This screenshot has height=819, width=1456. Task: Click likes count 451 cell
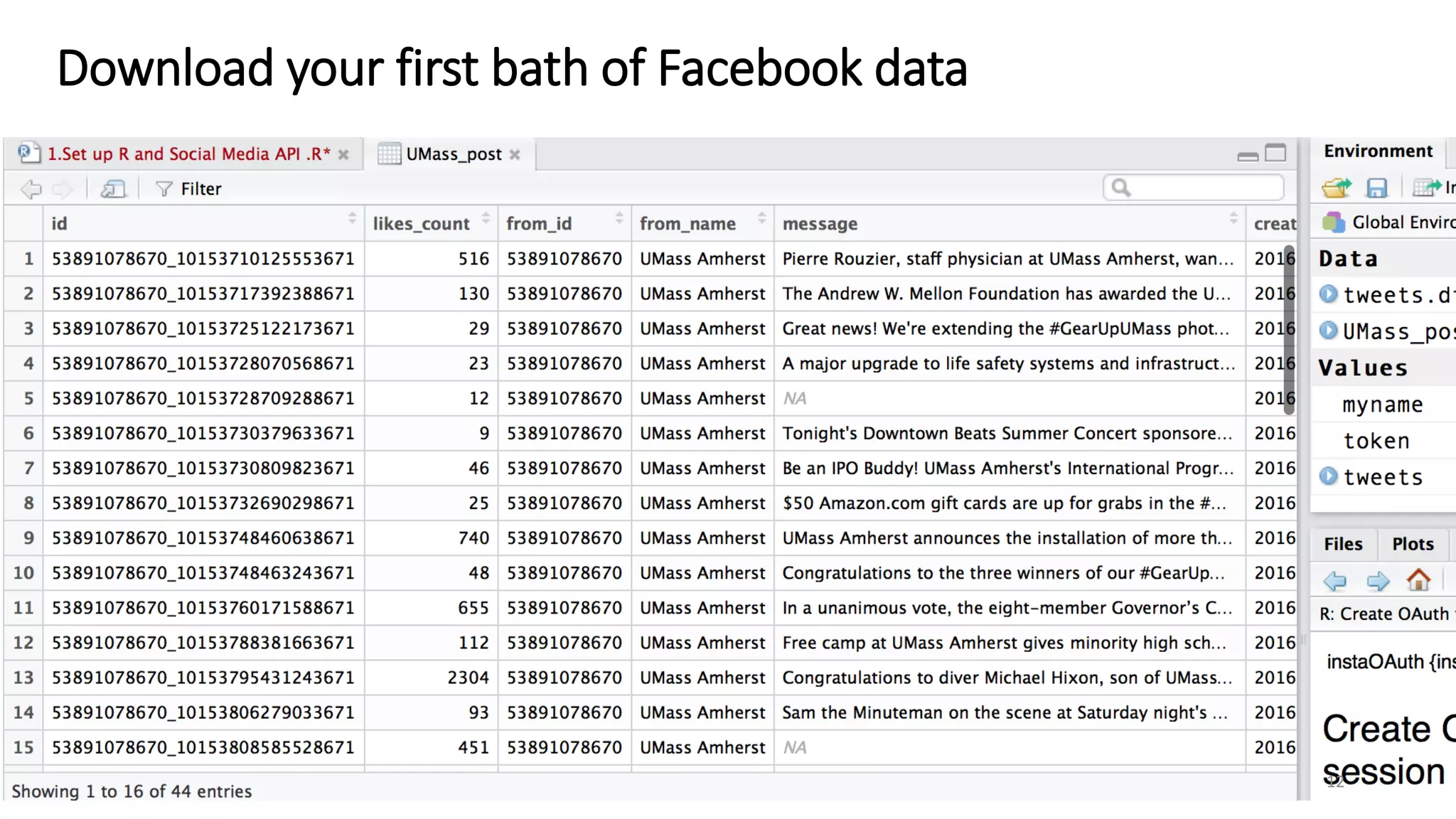432,747
